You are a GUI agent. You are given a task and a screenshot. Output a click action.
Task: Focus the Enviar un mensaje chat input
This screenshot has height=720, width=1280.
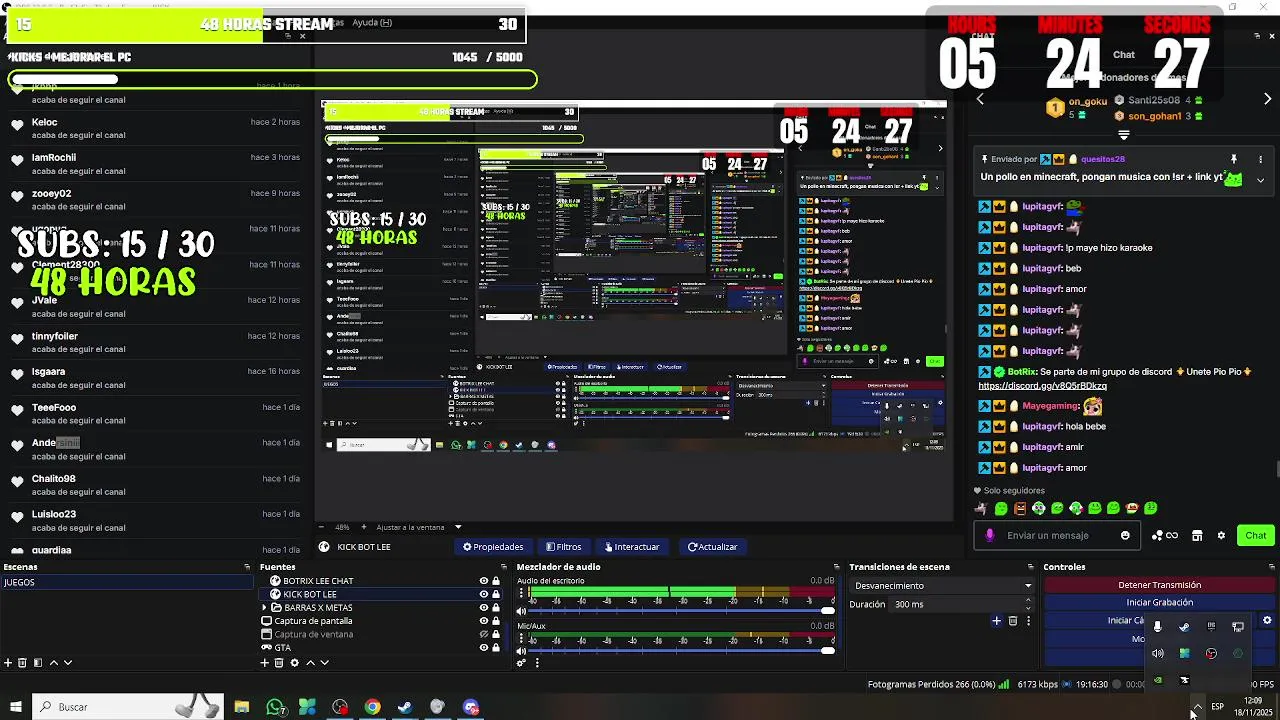[1058, 535]
